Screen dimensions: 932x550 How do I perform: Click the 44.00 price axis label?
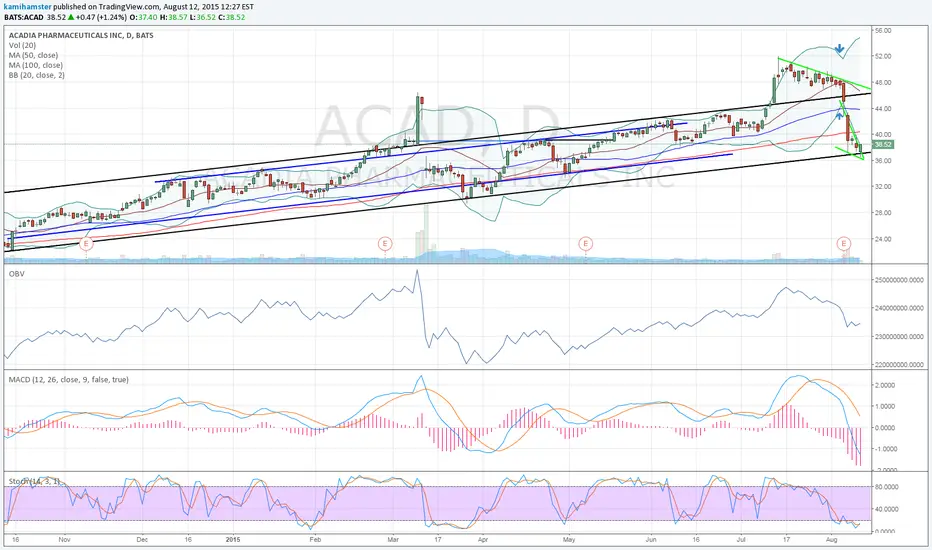click(883, 109)
